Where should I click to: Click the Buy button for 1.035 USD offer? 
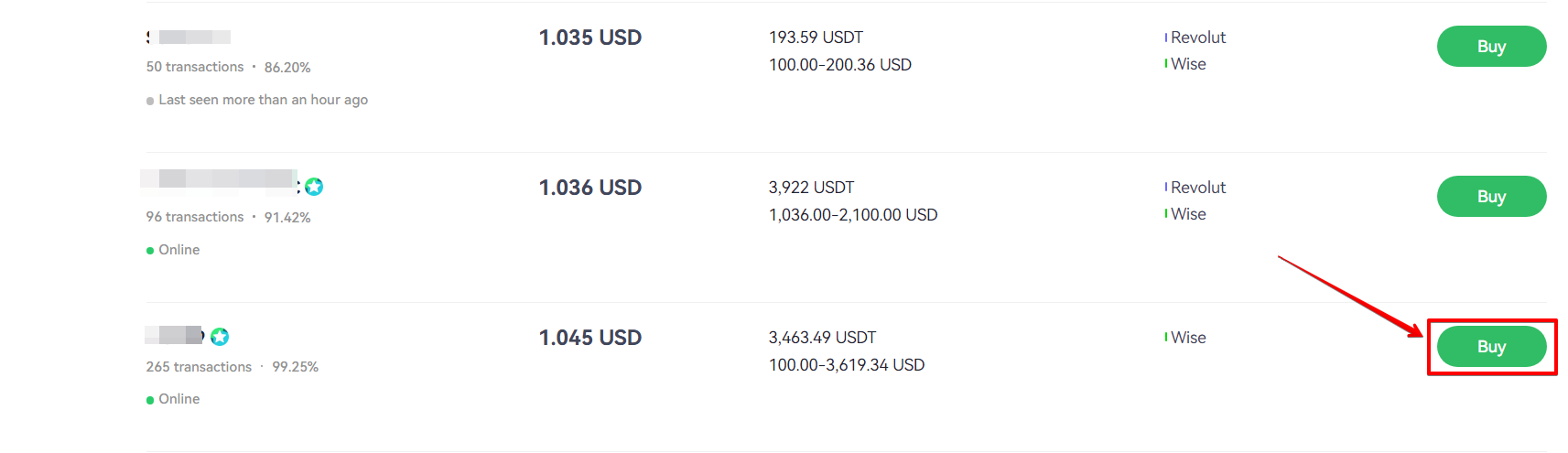1491,47
